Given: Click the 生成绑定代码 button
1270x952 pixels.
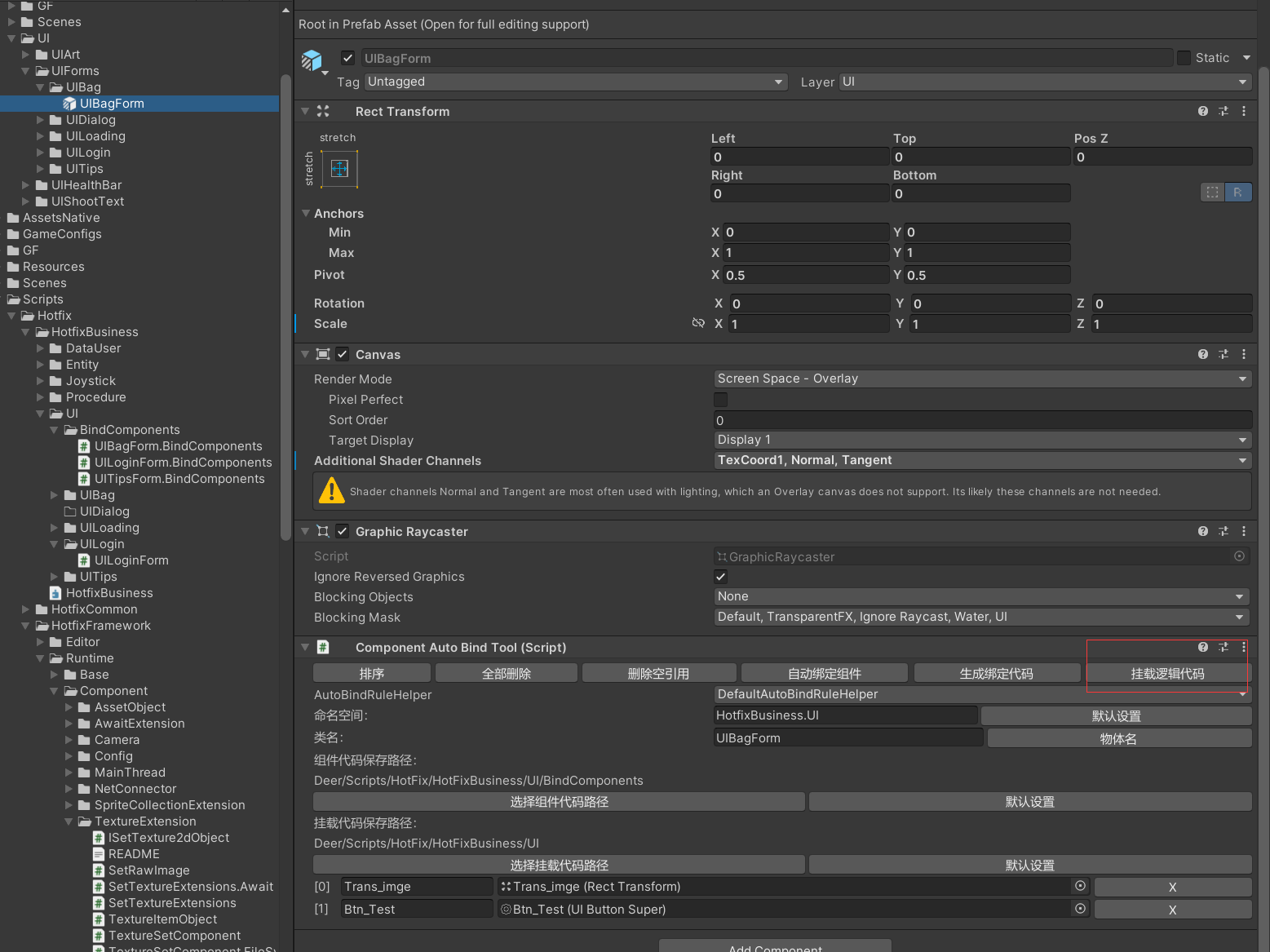Looking at the screenshot, I should (997, 673).
